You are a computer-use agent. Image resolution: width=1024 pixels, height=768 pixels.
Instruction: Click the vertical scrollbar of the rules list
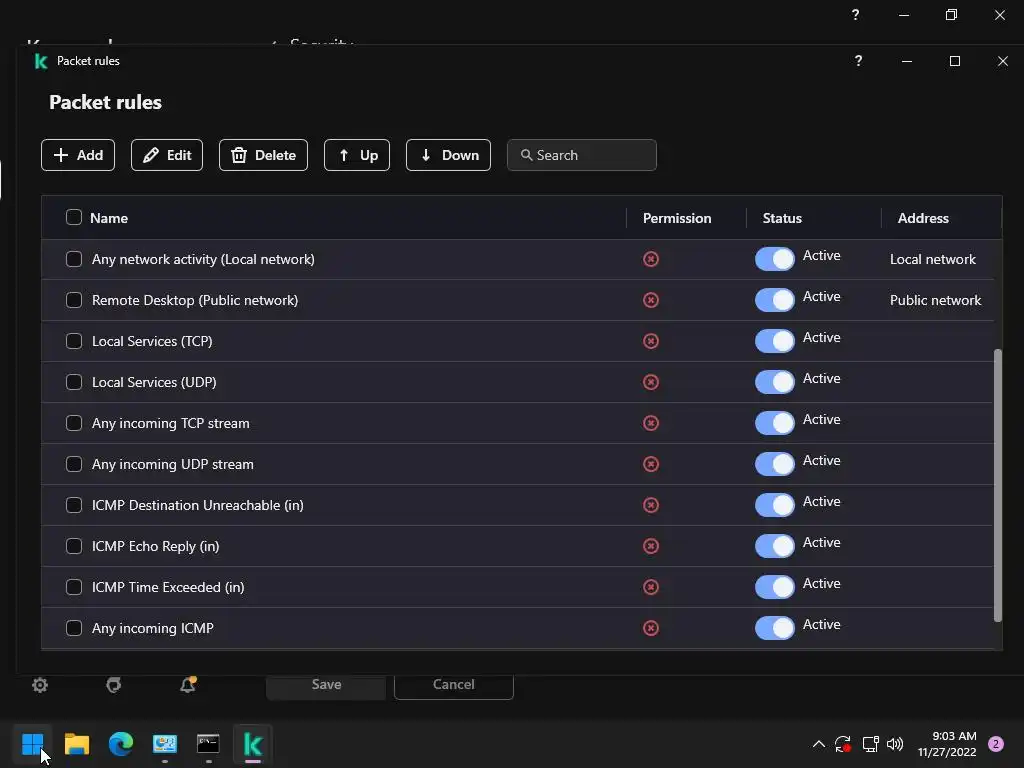(997, 485)
